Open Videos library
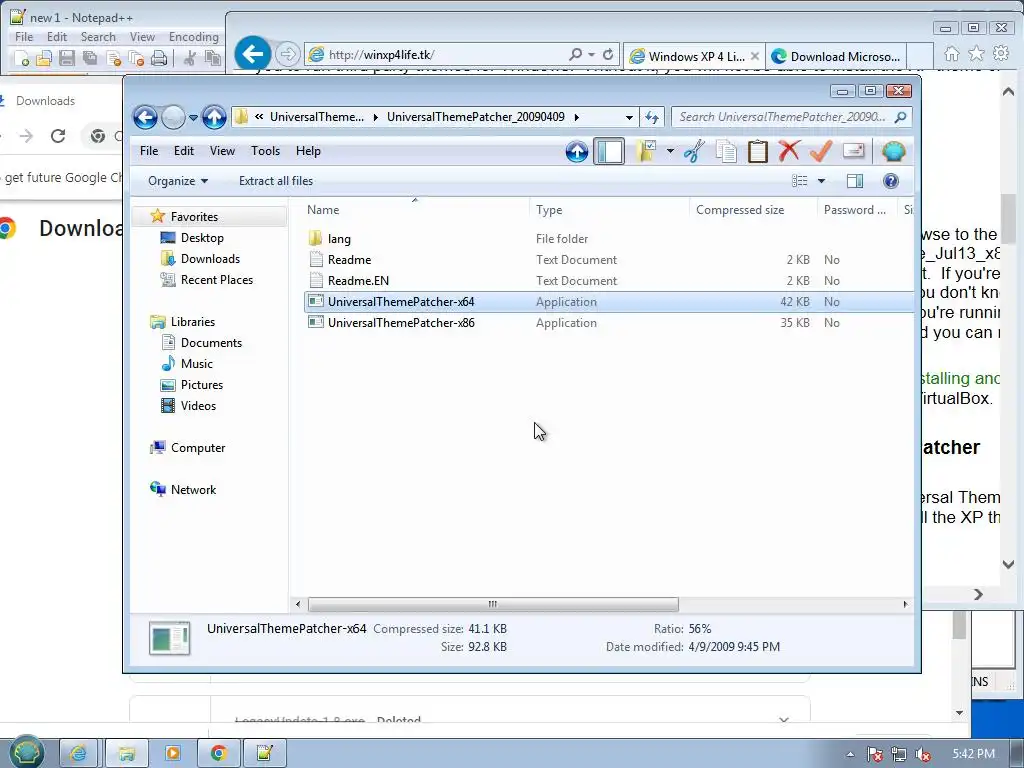1024x768 pixels. (198, 406)
